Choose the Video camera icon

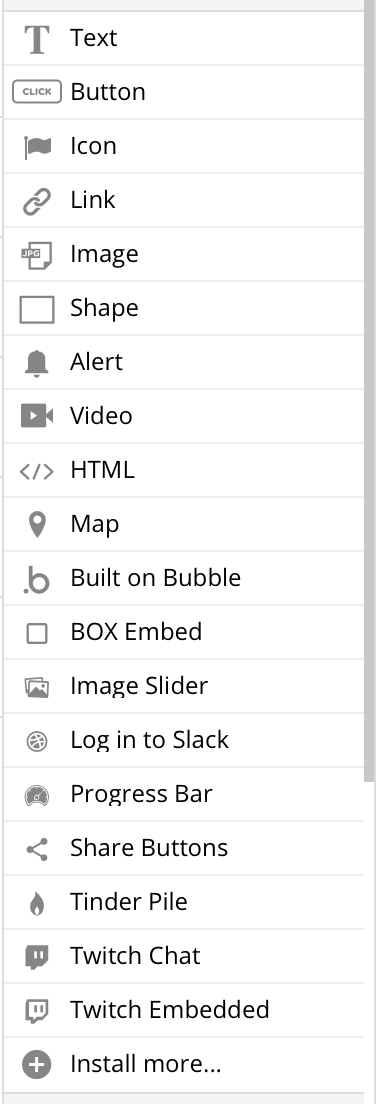[x=37, y=415]
